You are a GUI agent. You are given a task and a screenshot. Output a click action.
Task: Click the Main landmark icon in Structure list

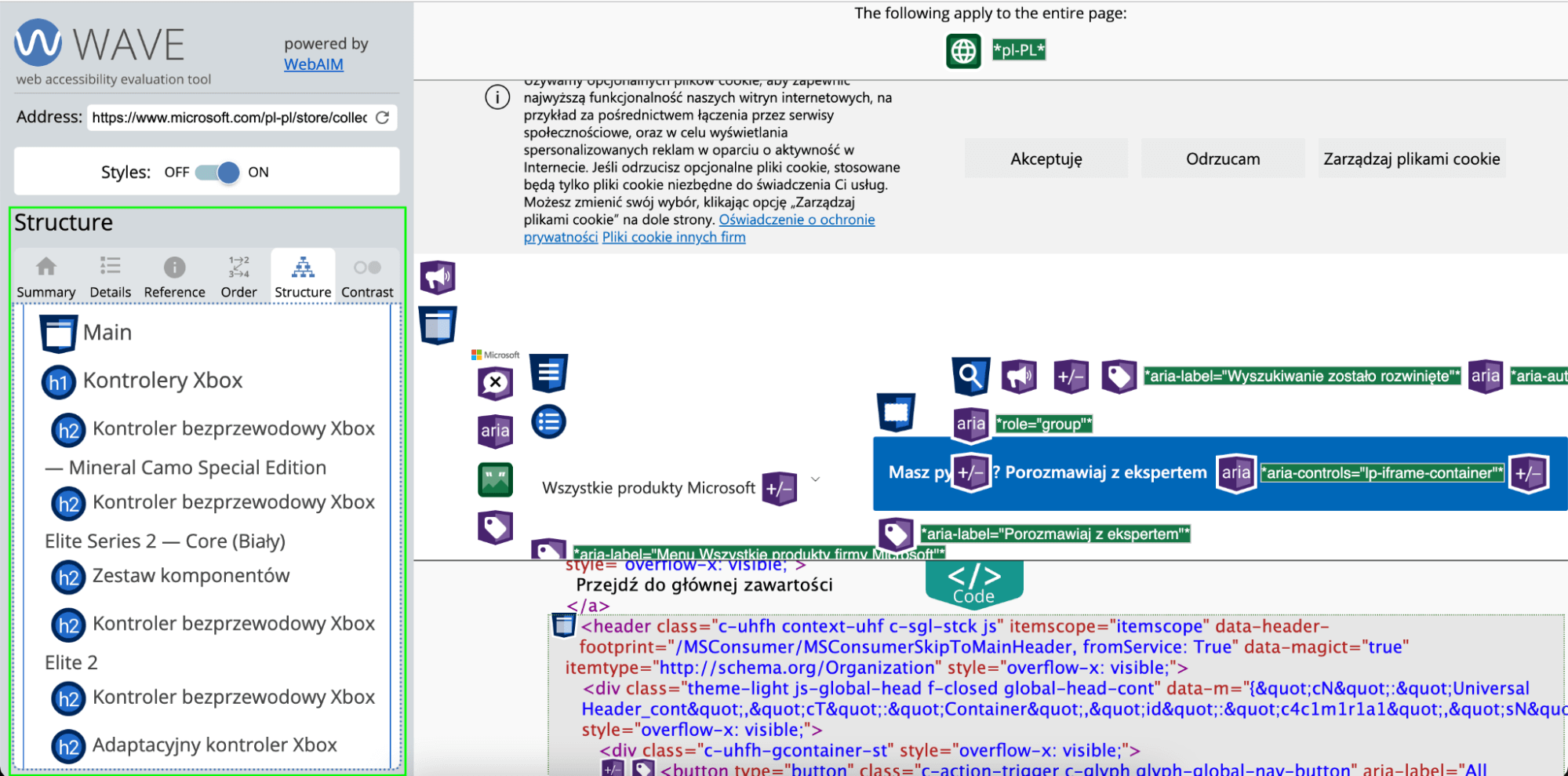point(59,333)
